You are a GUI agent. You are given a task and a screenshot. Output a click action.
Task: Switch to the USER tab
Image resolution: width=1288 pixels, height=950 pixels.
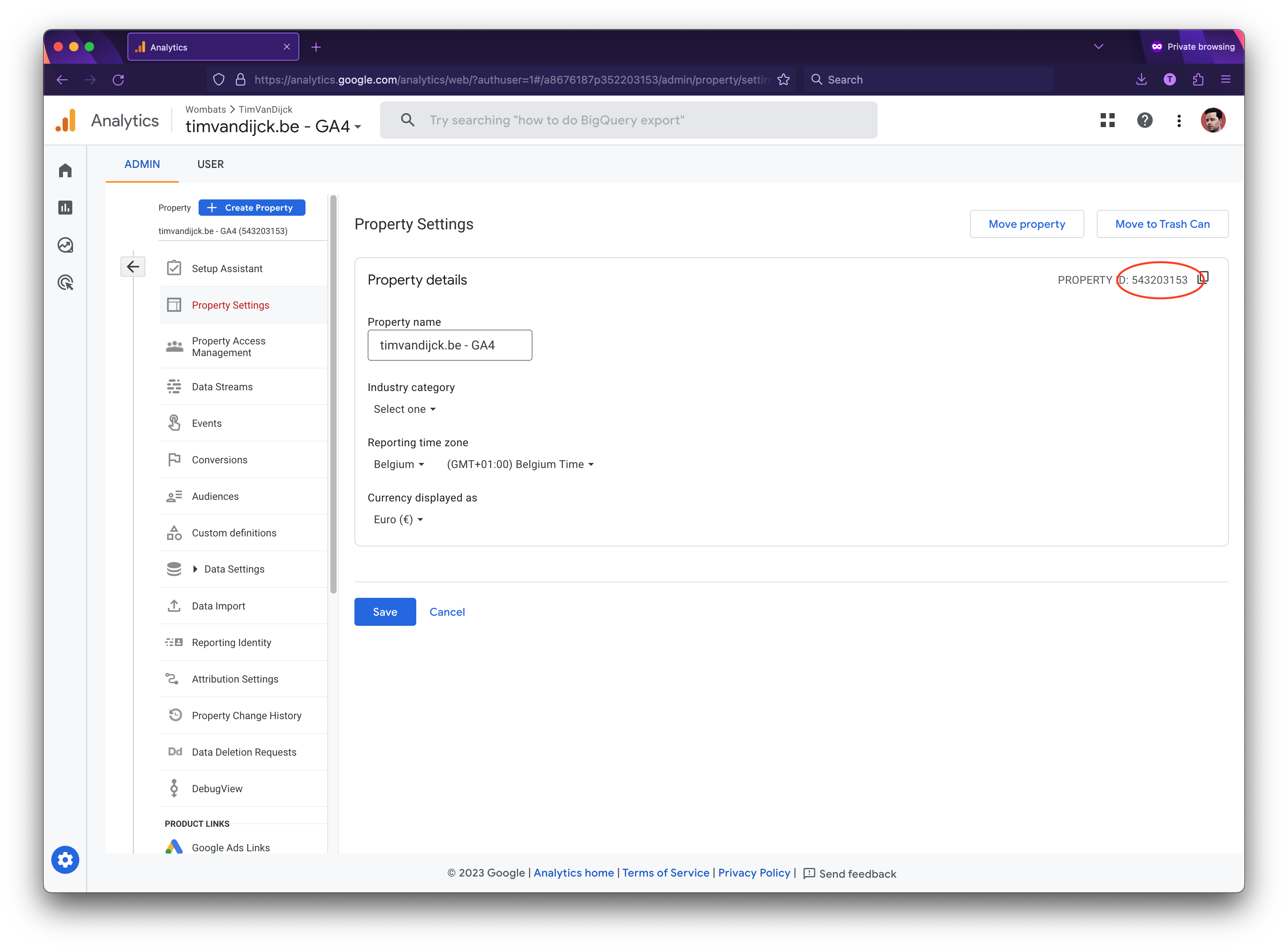pyautogui.click(x=210, y=164)
